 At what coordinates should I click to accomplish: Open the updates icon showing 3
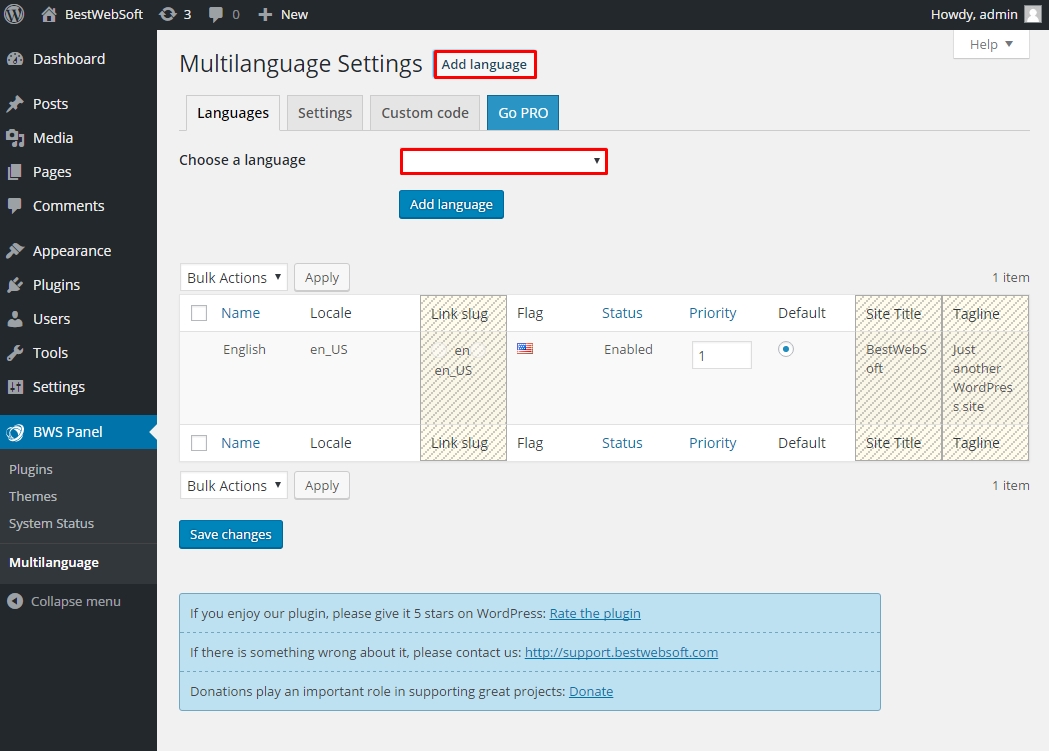[x=167, y=14]
